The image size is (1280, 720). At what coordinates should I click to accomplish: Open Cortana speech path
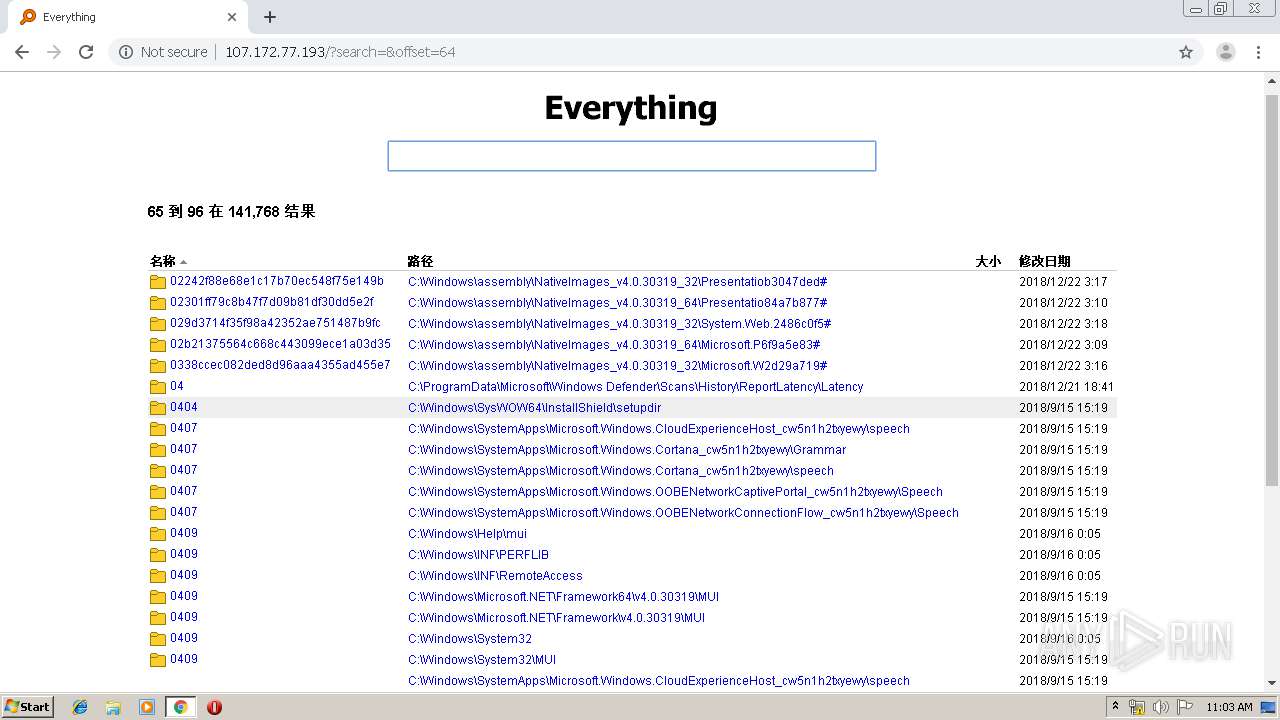coord(621,471)
